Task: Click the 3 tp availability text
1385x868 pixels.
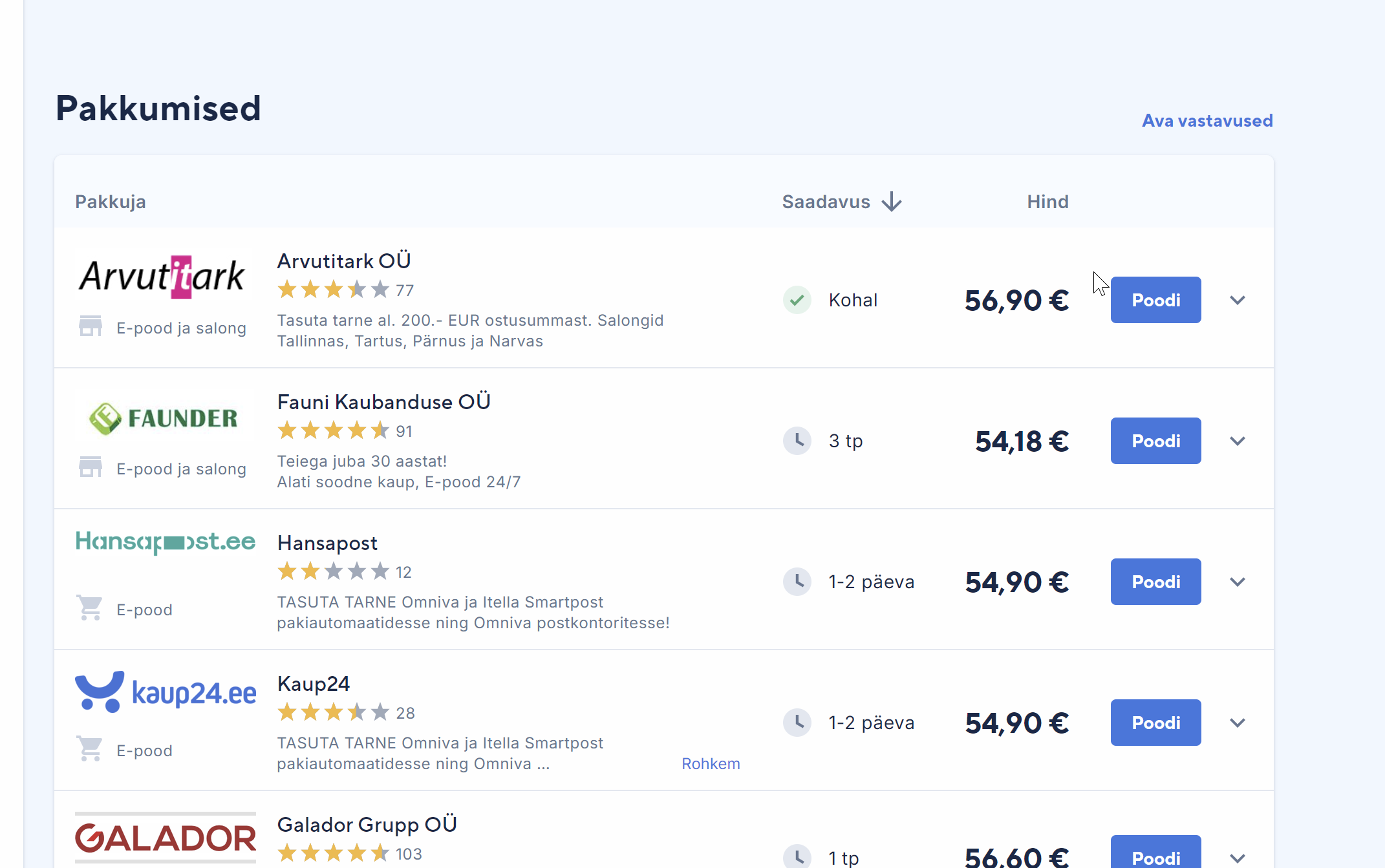Action: (846, 441)
